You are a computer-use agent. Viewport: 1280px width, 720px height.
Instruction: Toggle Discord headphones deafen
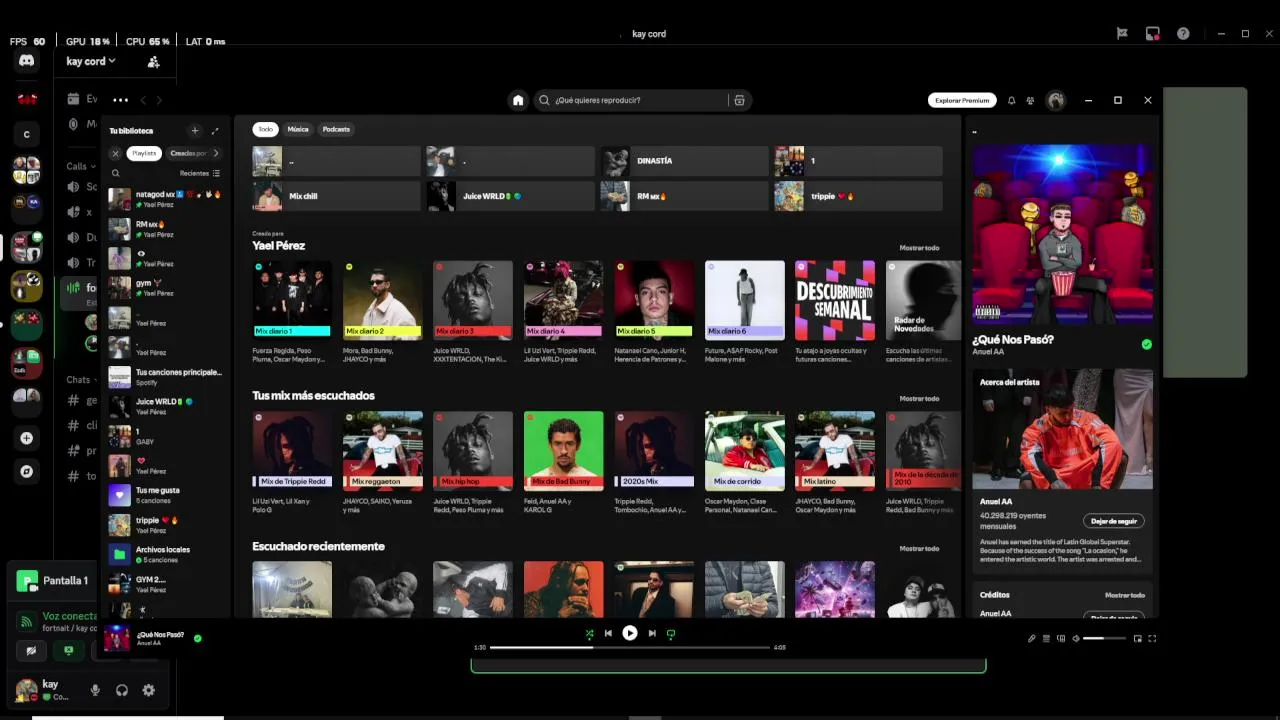(122, 690)
